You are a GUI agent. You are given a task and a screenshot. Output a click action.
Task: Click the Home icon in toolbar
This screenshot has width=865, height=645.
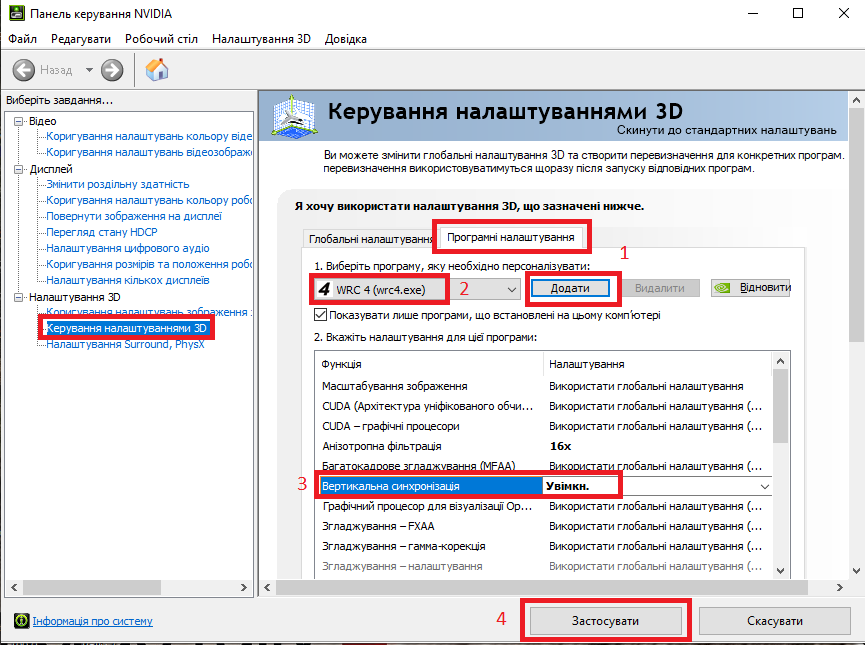point(157,70)
